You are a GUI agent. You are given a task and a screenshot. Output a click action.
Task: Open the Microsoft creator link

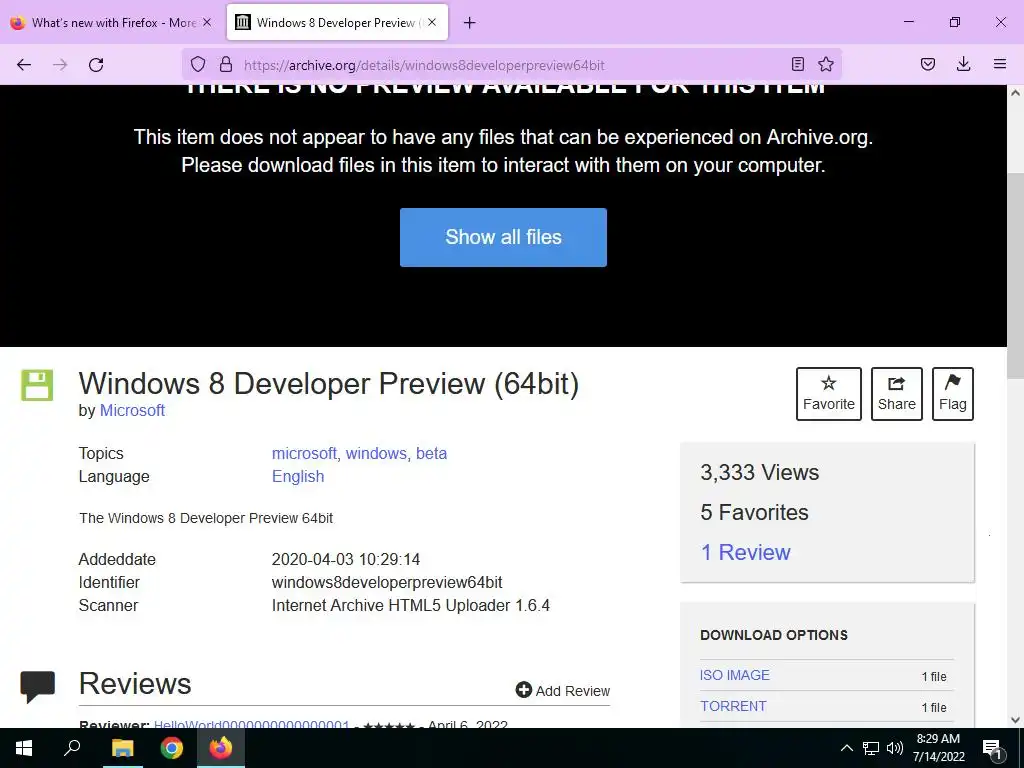pyautogui.click(x=132, y=410)
